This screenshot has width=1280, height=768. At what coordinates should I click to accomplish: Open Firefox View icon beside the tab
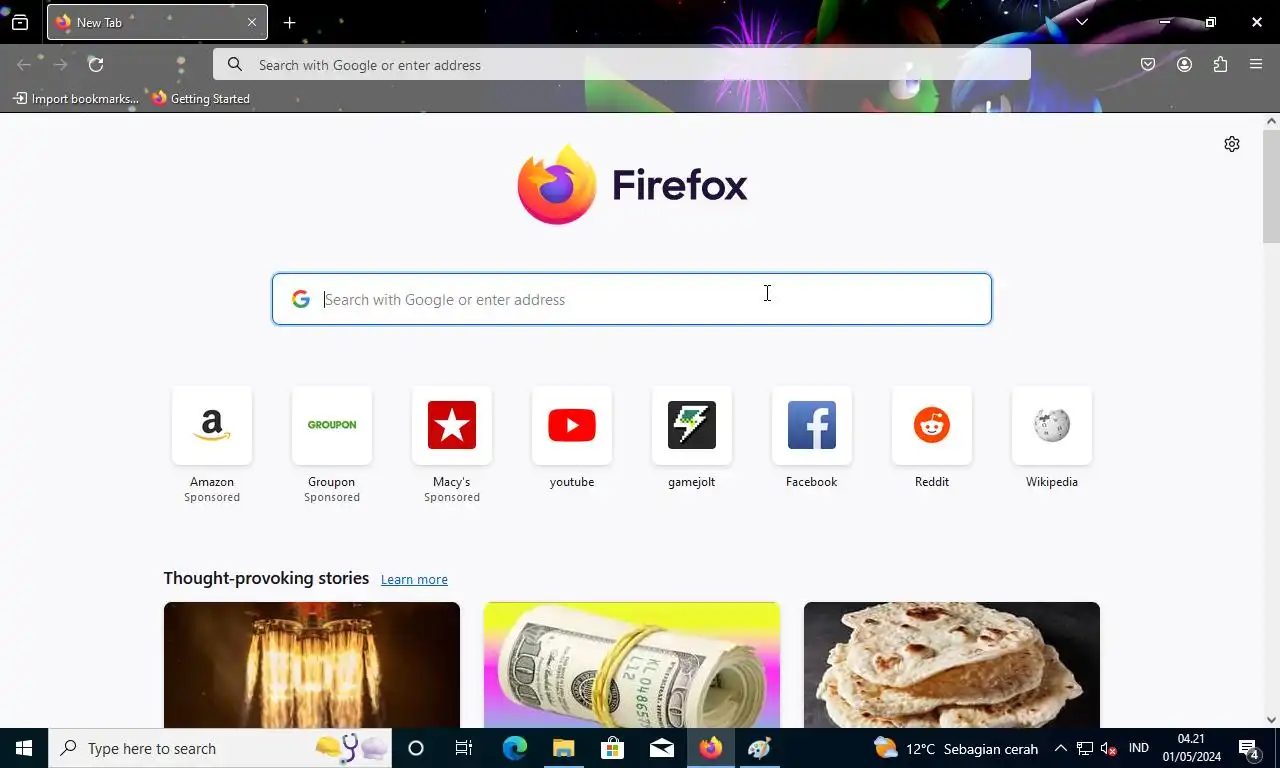20,22
